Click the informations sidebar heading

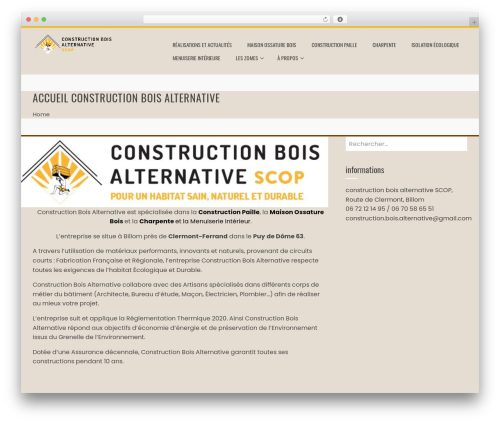tap(365, 170)
